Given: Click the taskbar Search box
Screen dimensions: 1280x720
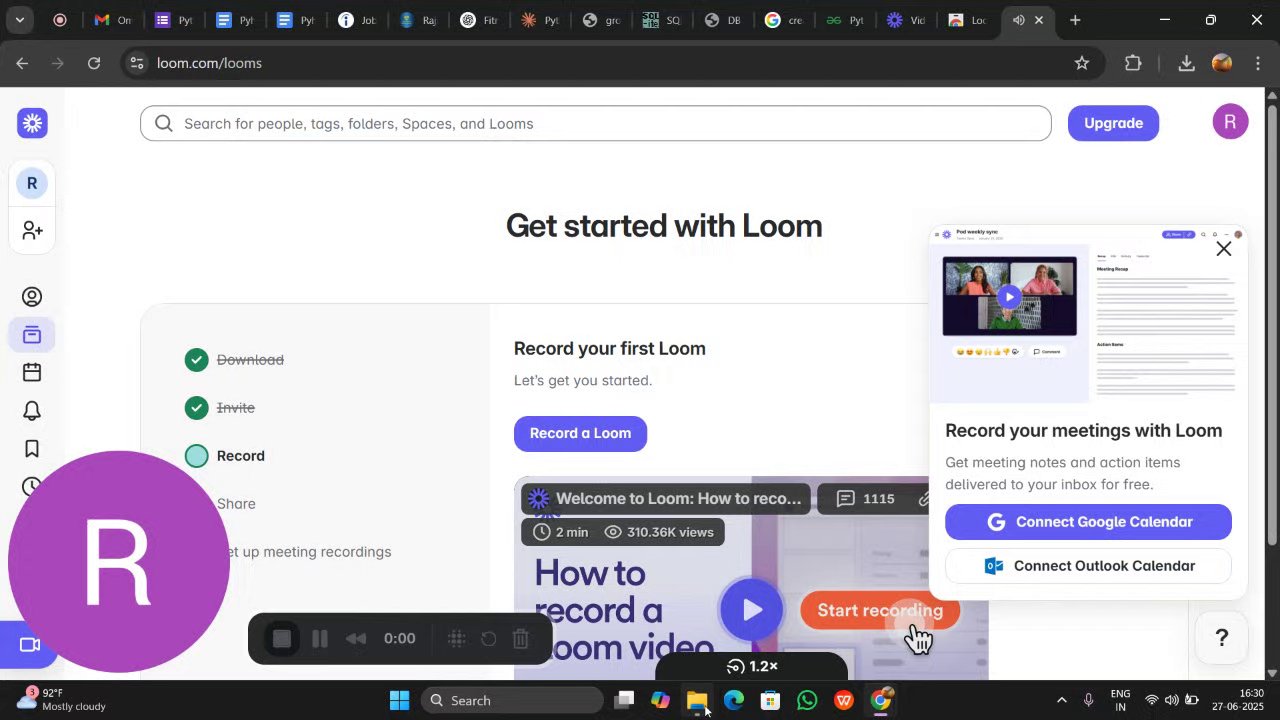Looking at the screenshot, I should [x=510, y=700].
